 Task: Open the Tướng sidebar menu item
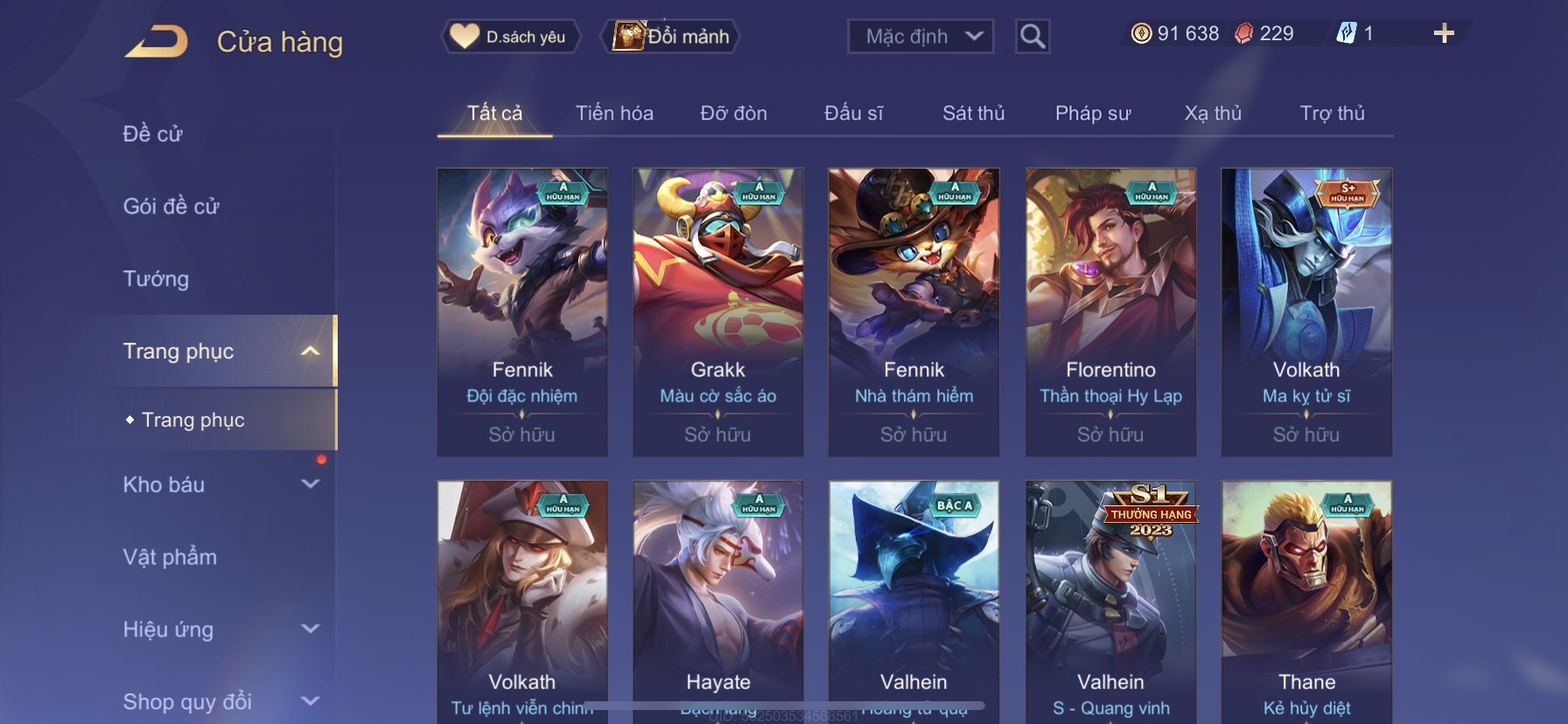tap(156, 279)
